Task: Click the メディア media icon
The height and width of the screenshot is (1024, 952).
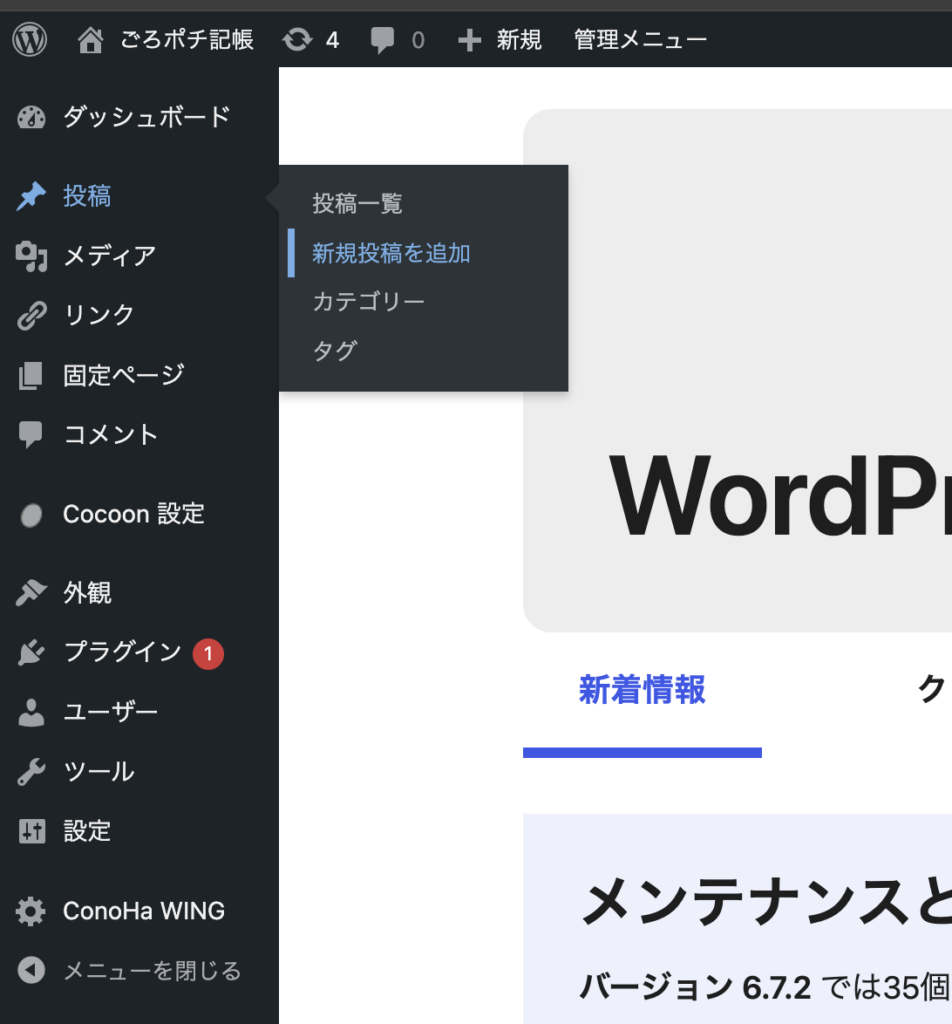Action: click(x=31, y=256)
